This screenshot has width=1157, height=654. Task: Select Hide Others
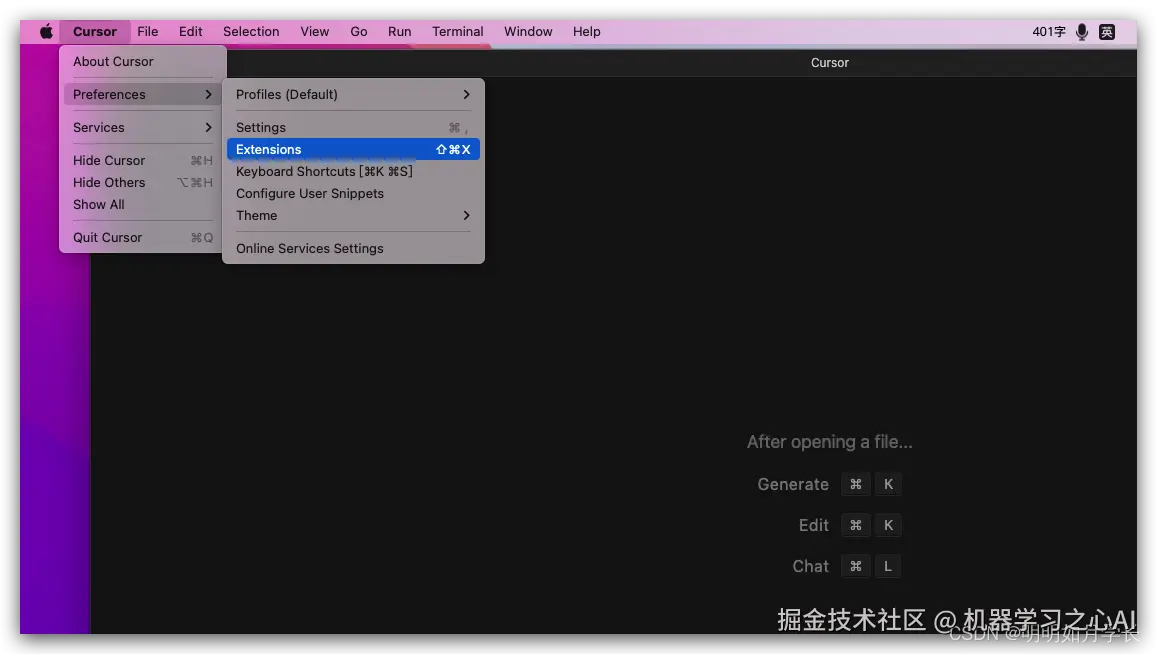(142, 182)
